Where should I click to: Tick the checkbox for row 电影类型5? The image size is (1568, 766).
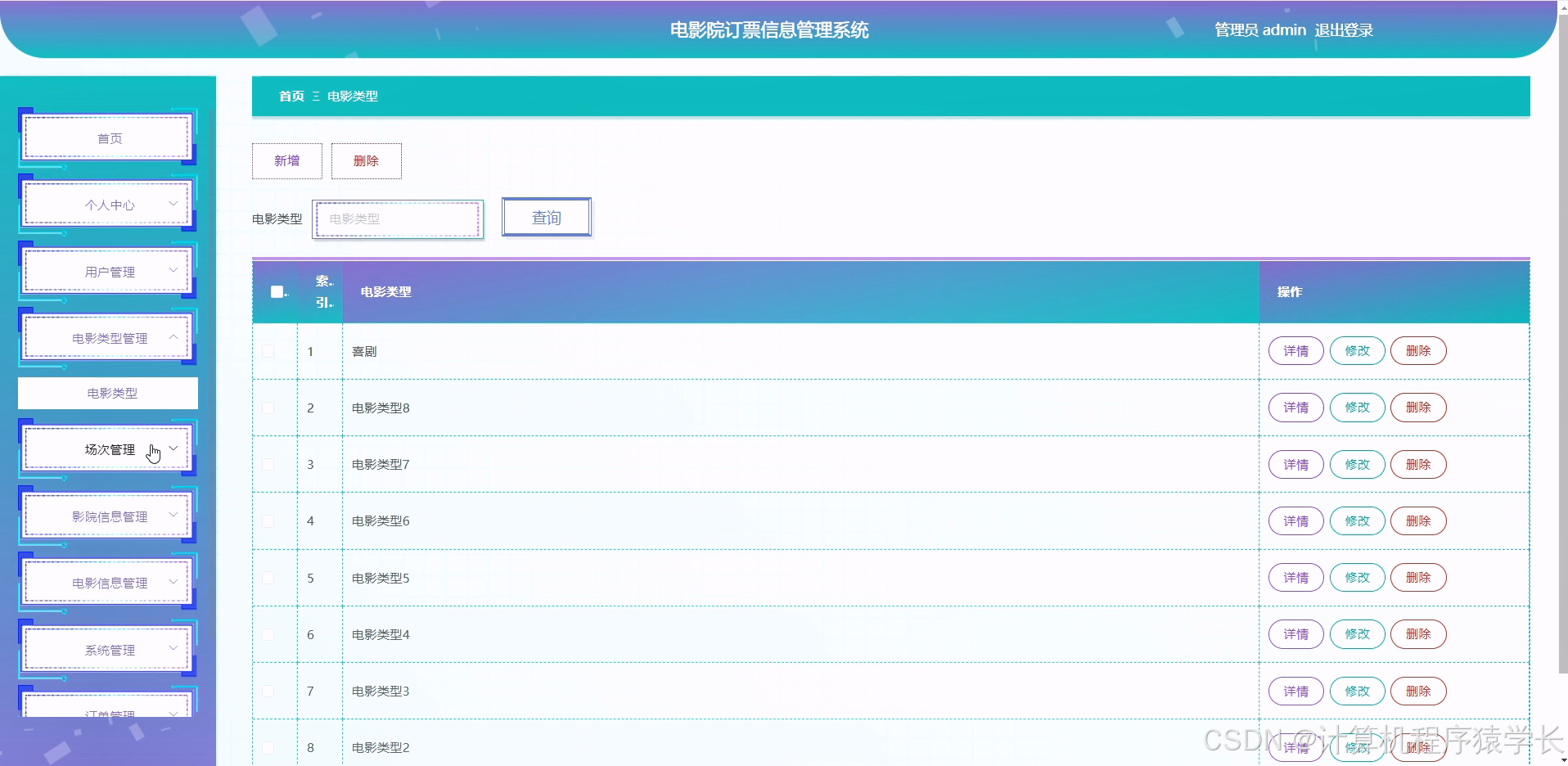pos(268,578)
